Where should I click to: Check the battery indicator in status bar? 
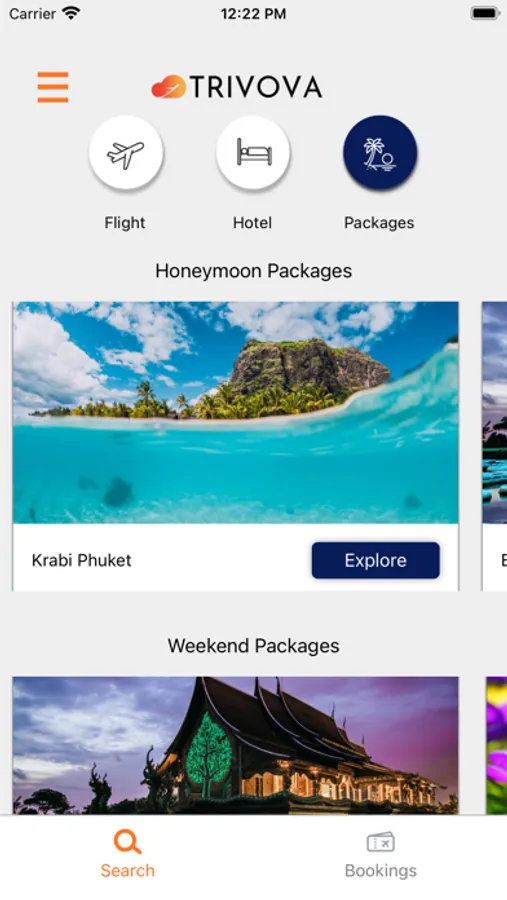pos(485,13)
